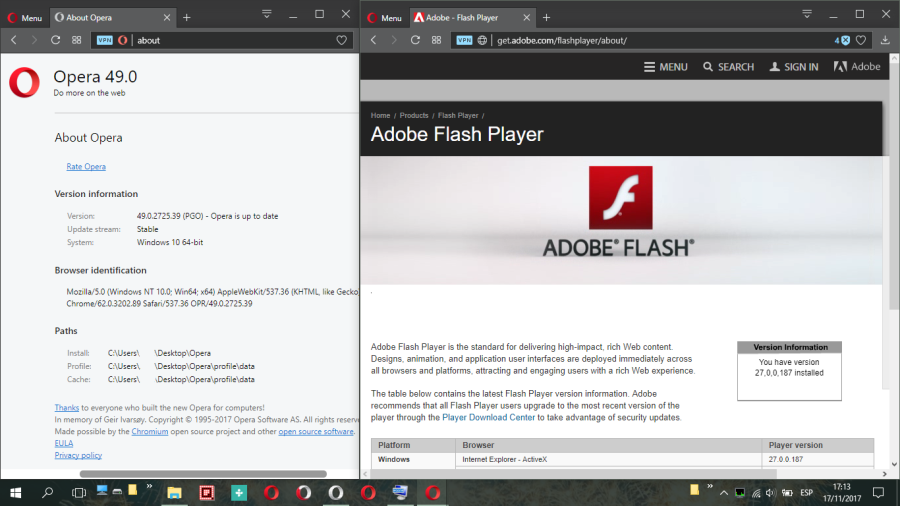
Task: Toggle the VPN badge in Adobe address bar
Action: tap(464, 40)
